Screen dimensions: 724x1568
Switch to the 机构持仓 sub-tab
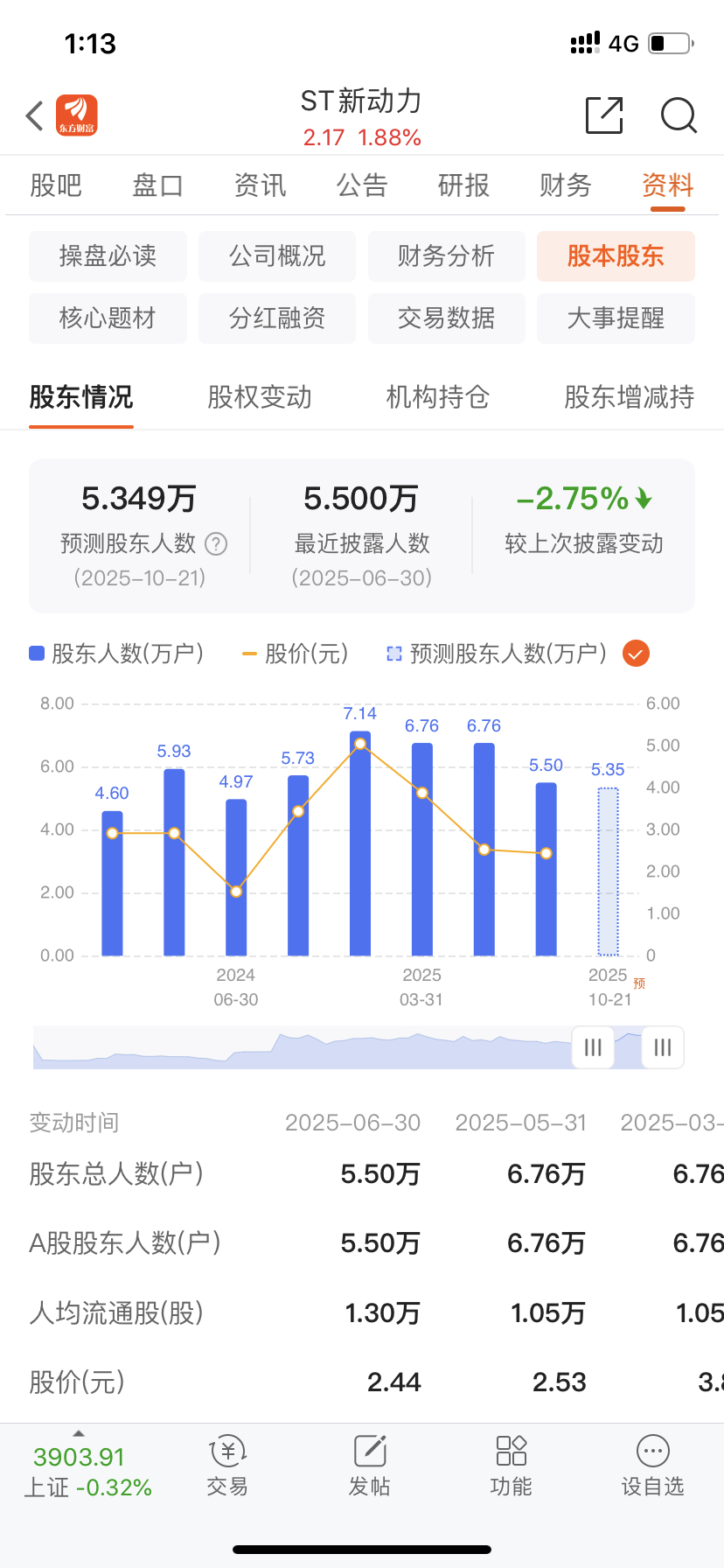click(438, 397)
